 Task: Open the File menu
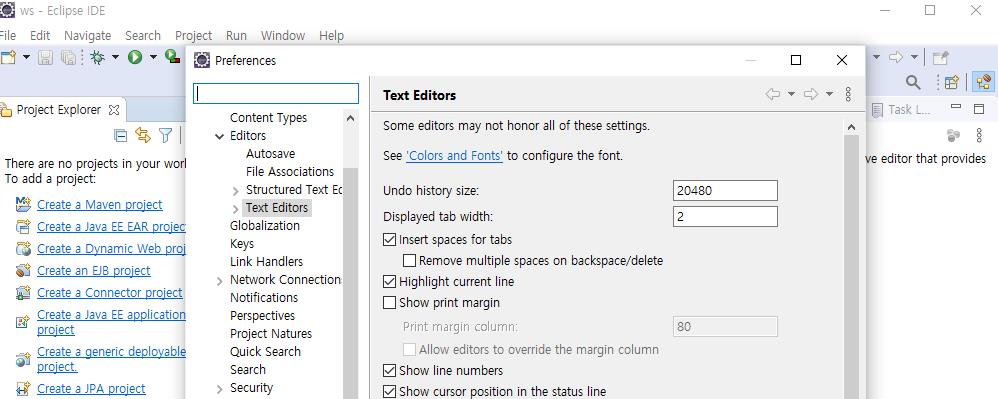(8, 36)
